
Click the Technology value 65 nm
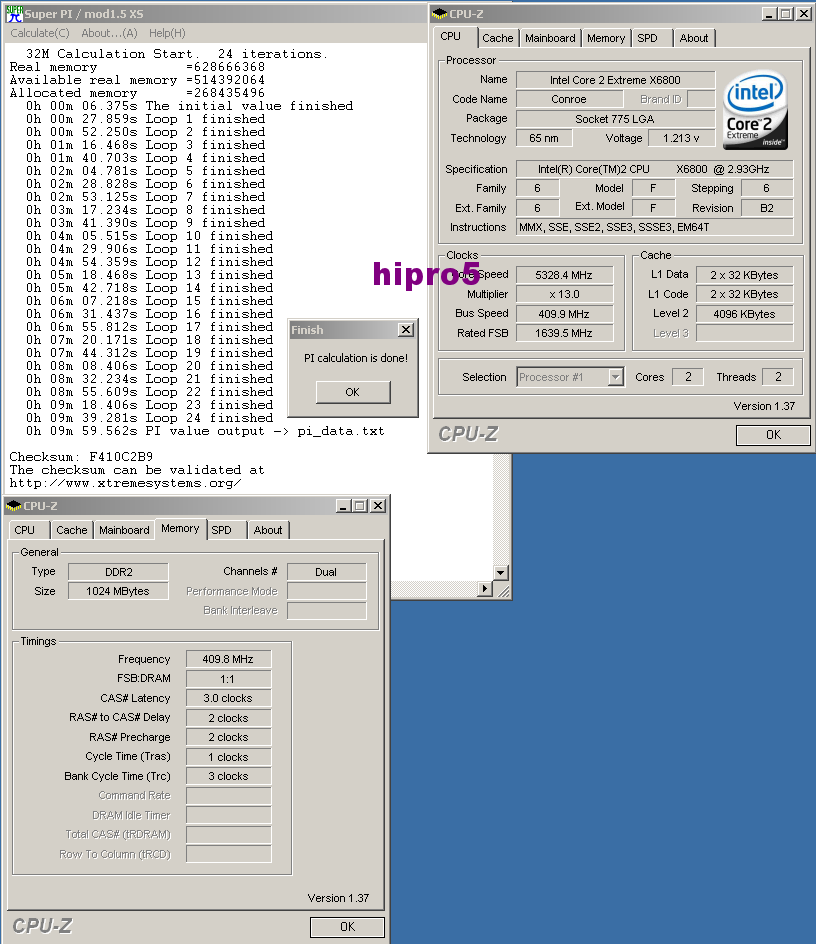click(544, 138)
